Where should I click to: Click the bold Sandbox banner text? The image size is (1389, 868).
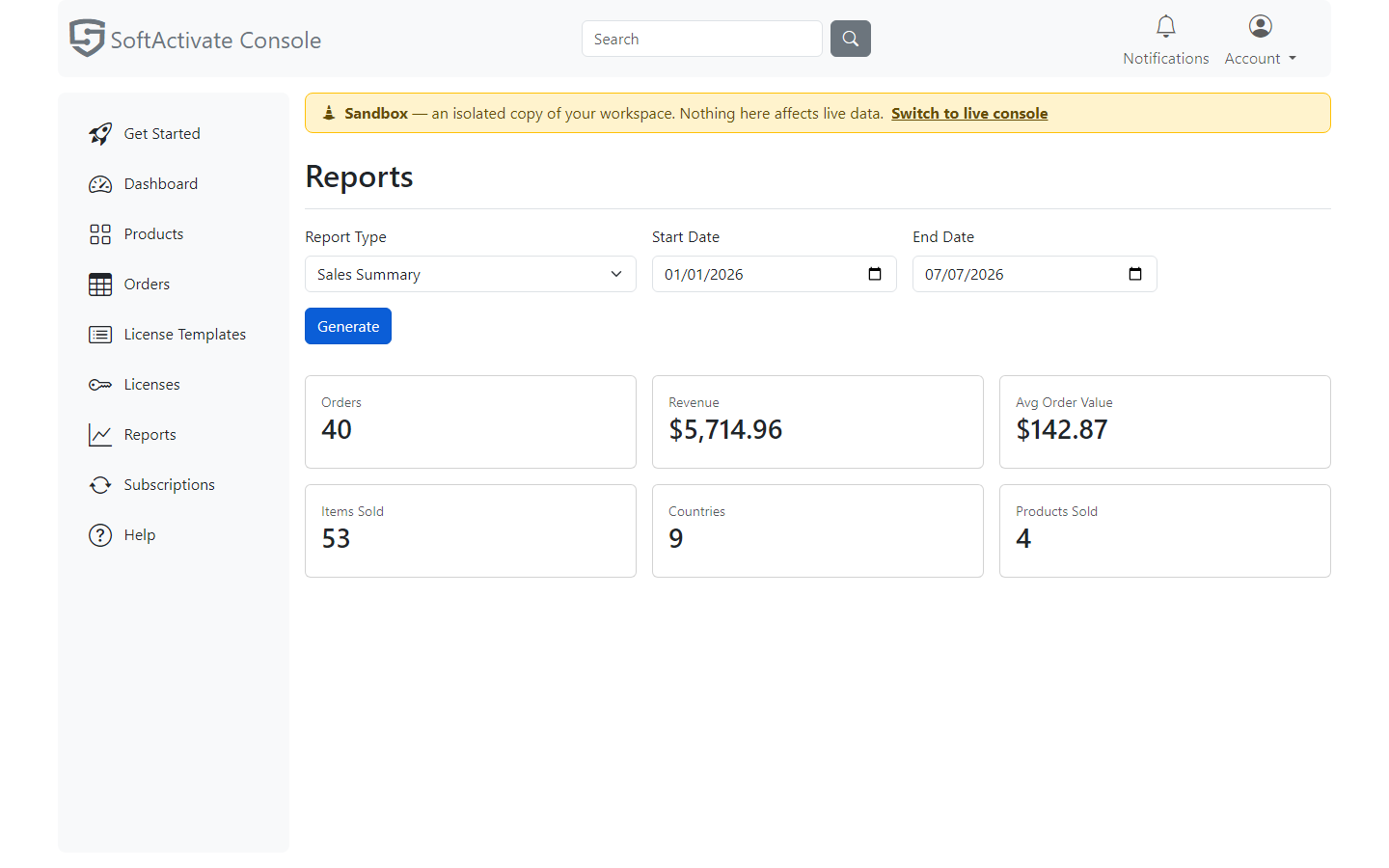tap(376, 113)
